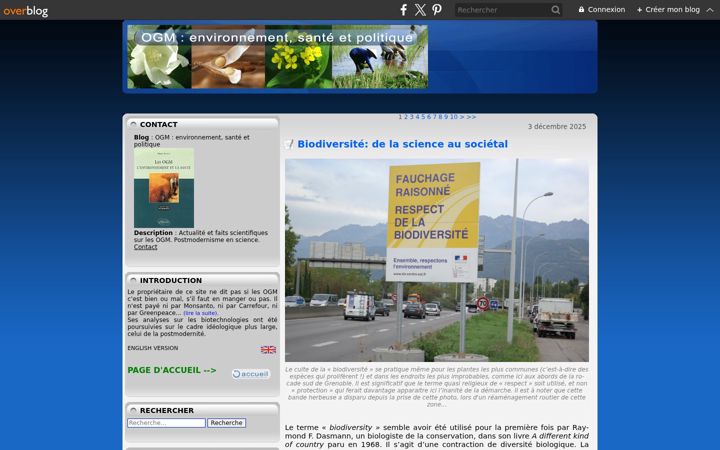The width and height of the screenshot is (720, 450).
Task: Open article Biodiversité: de la science au sociétal
Action: tap(402, 144)
